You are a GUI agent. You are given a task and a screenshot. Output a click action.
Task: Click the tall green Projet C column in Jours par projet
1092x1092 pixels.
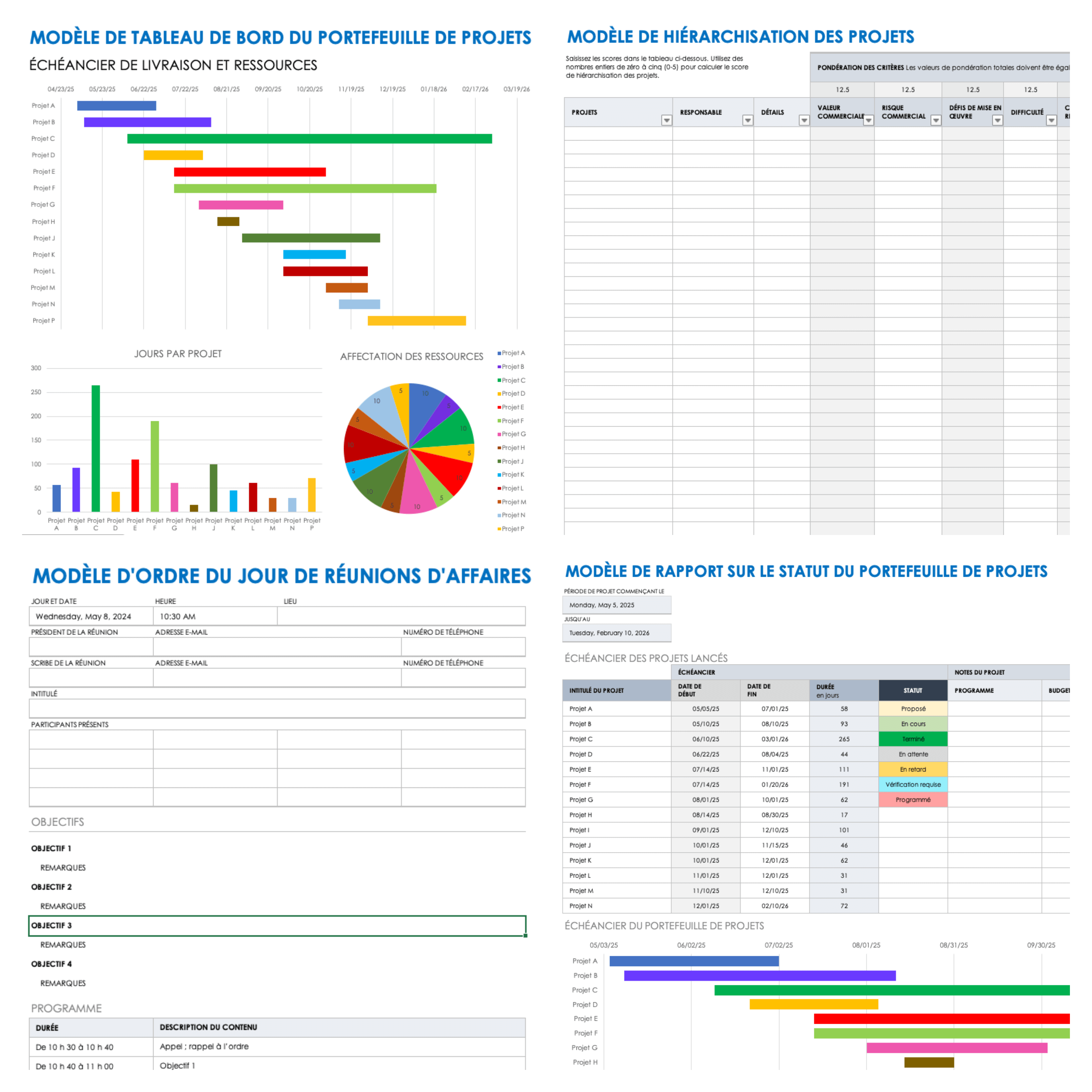[96, 448]
